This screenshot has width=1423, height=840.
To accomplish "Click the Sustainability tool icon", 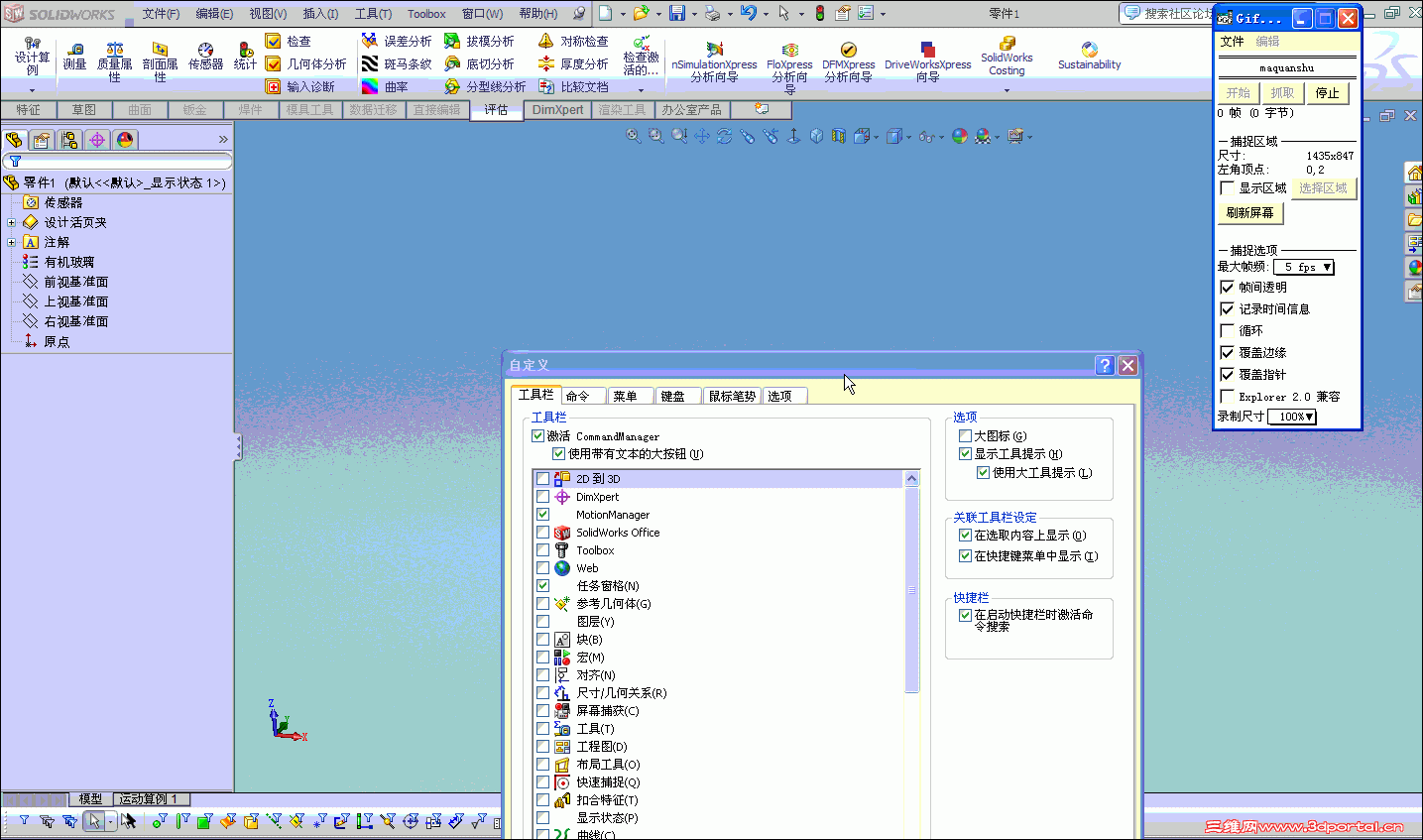I will click(1089, 50).
